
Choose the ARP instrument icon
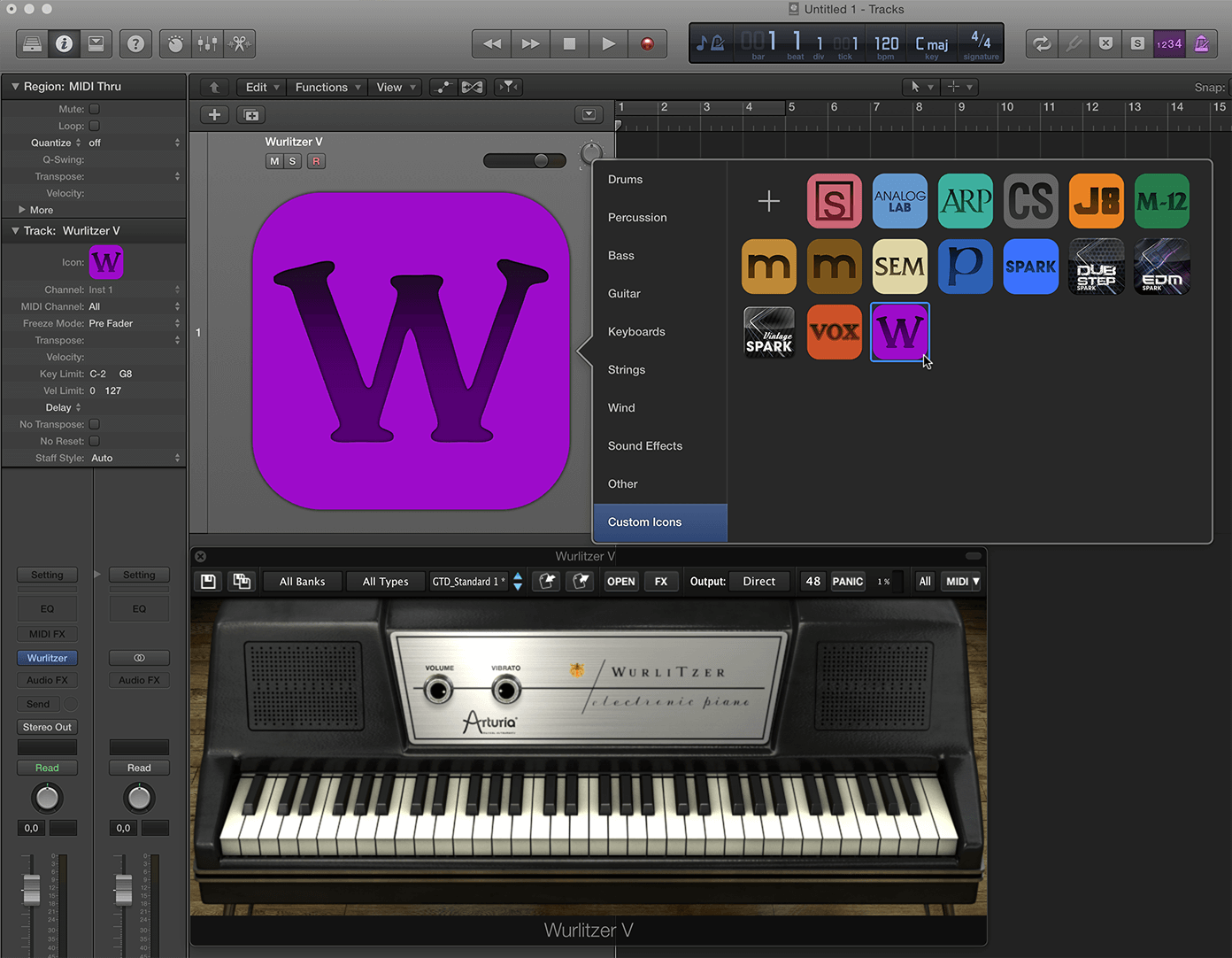965,201
